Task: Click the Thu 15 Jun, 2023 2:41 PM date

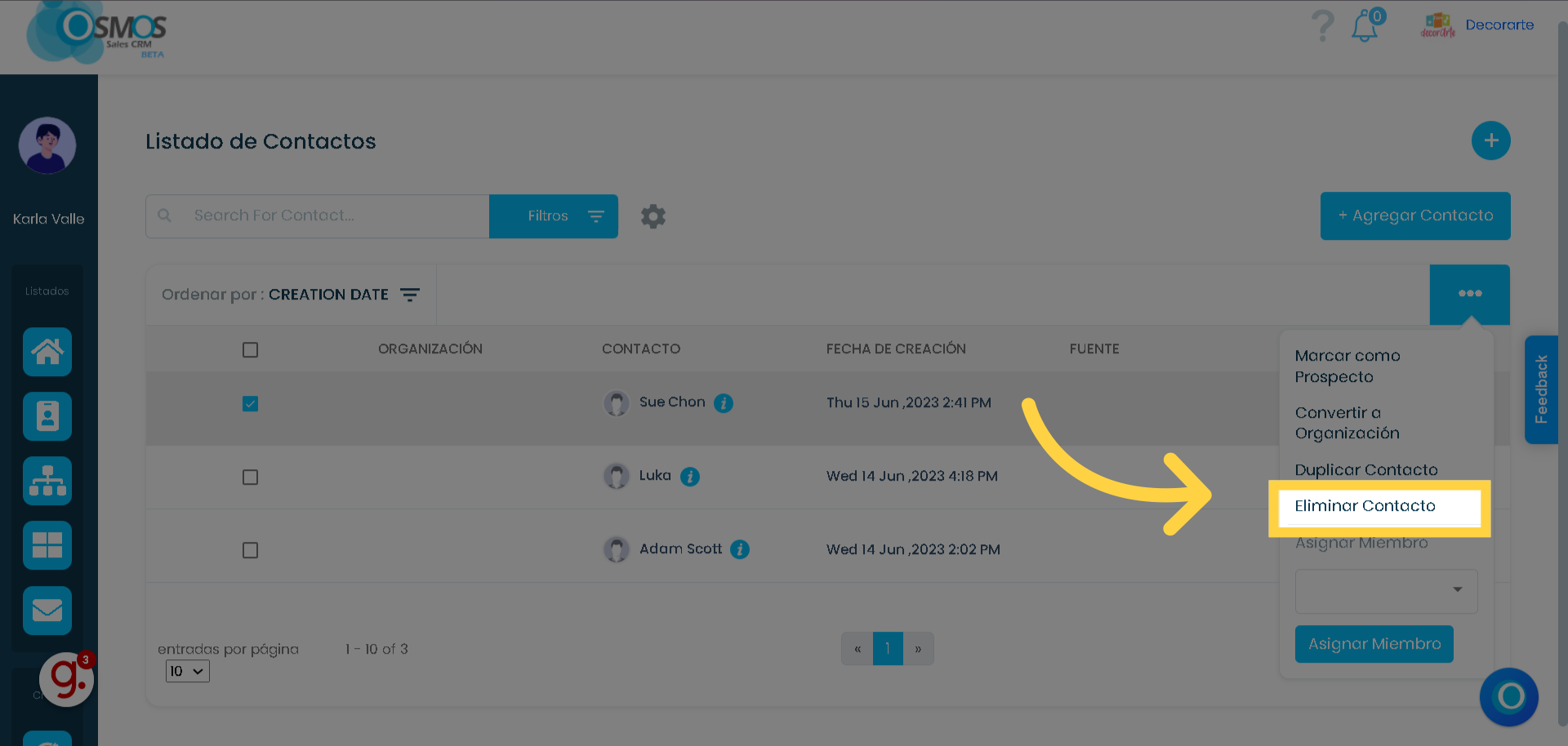Action: click(x=909, y=403)
